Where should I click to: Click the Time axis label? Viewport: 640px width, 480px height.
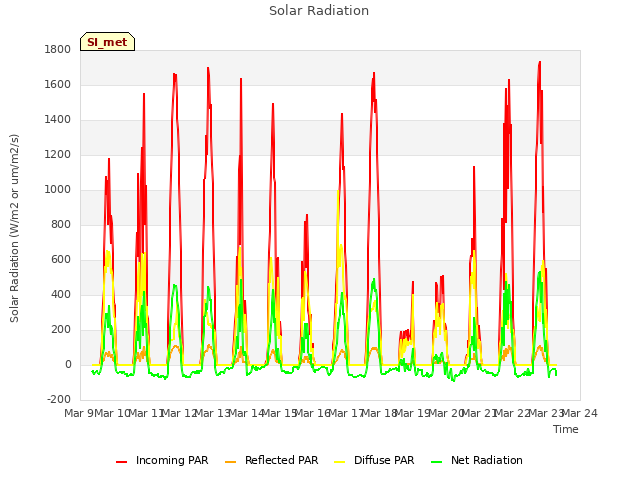[x=565, y=429]
